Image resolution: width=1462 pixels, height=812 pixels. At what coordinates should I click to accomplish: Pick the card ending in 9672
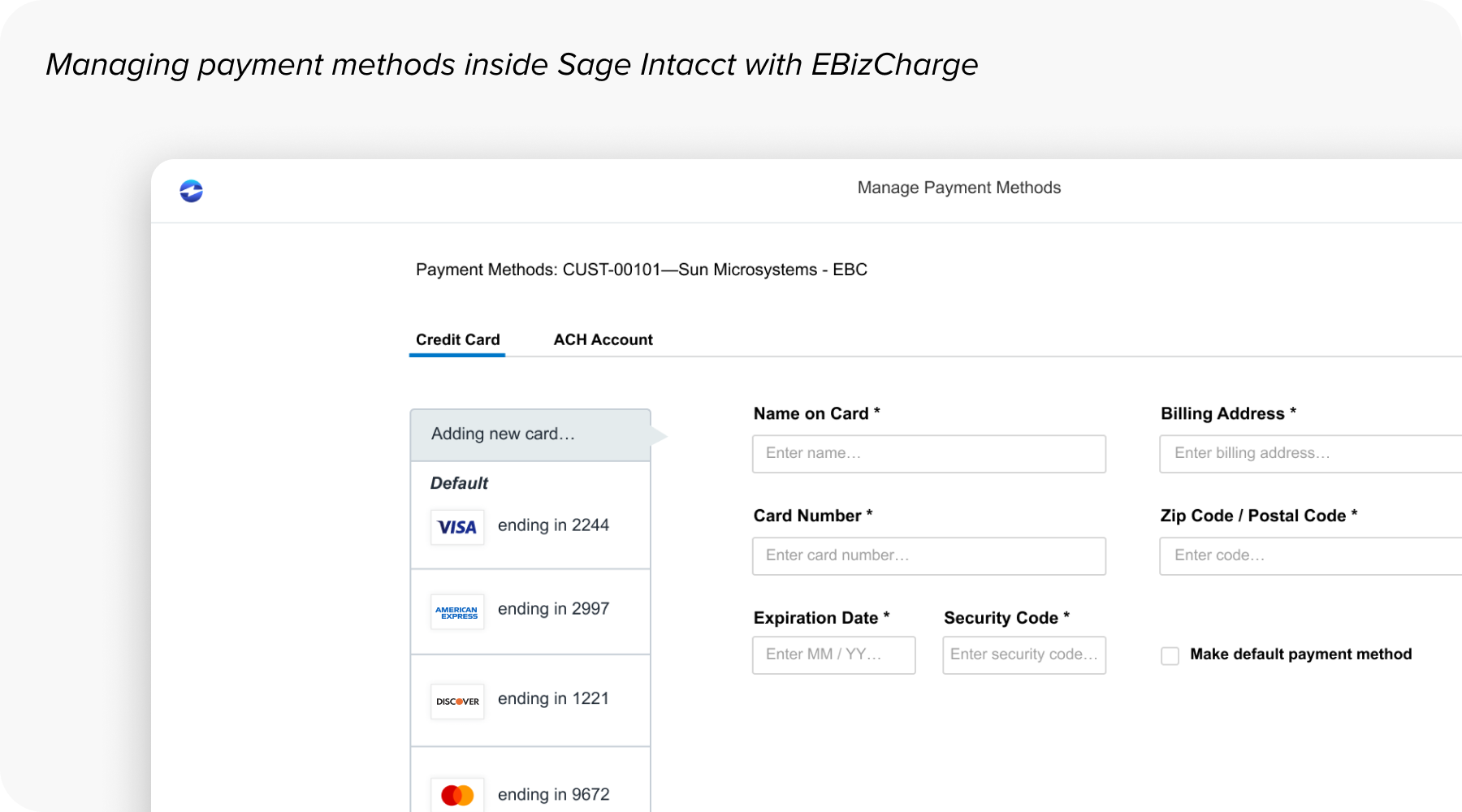click(x=530, y=793)
